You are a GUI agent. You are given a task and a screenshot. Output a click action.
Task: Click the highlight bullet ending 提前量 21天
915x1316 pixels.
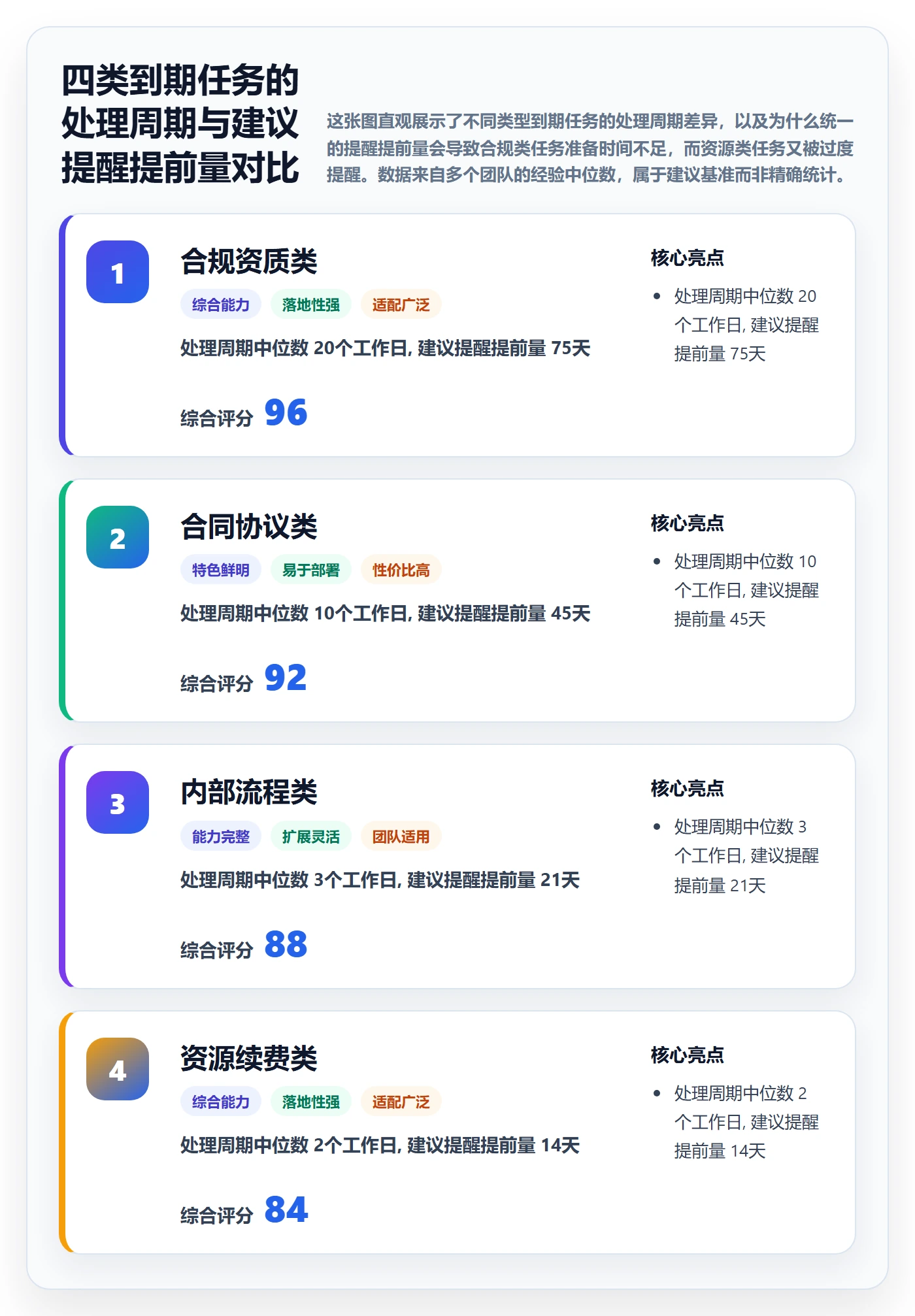point(746,856)
